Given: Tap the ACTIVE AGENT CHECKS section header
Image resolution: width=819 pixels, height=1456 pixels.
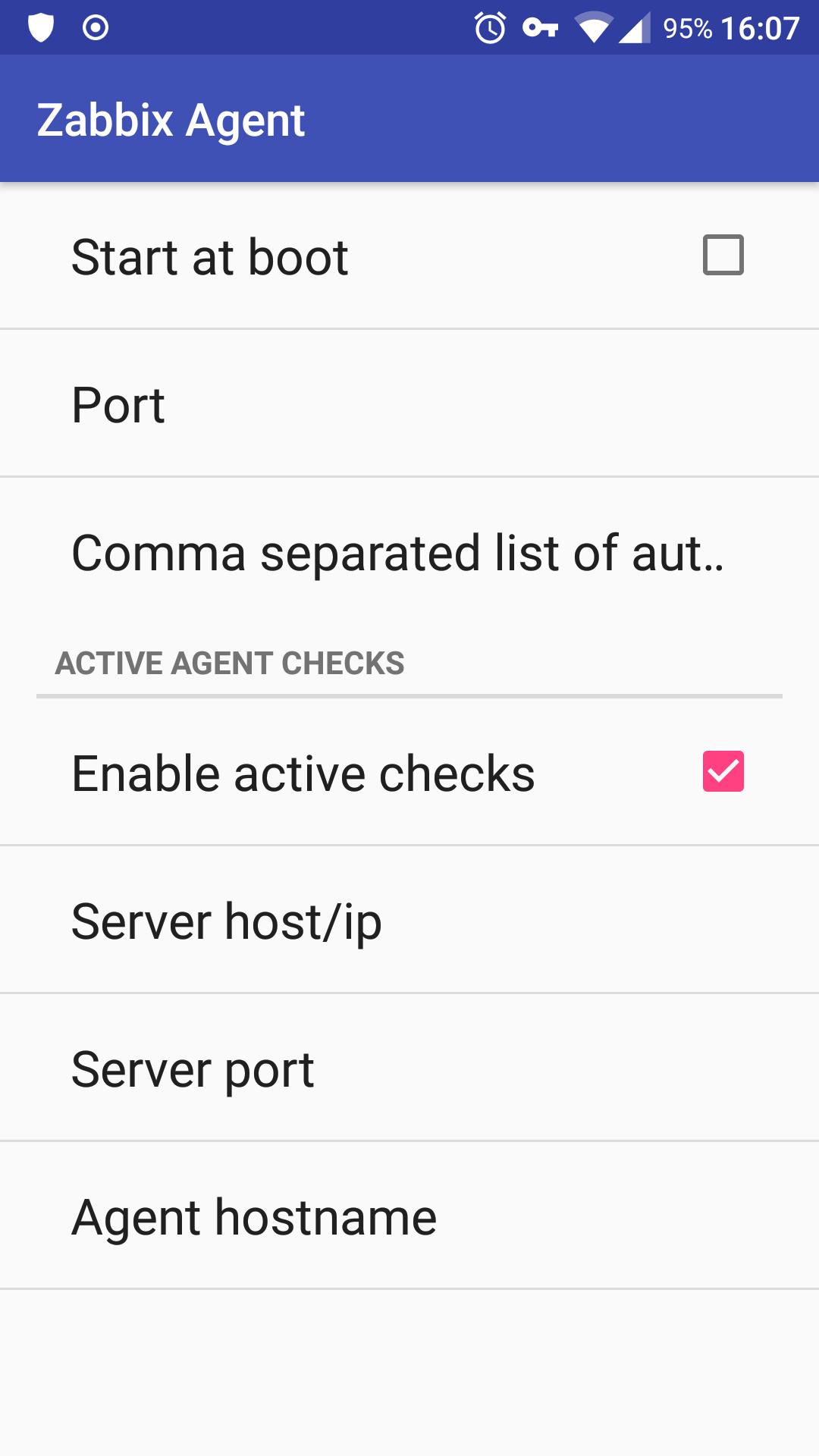Looking at the screenshot, I should (230, 663).
